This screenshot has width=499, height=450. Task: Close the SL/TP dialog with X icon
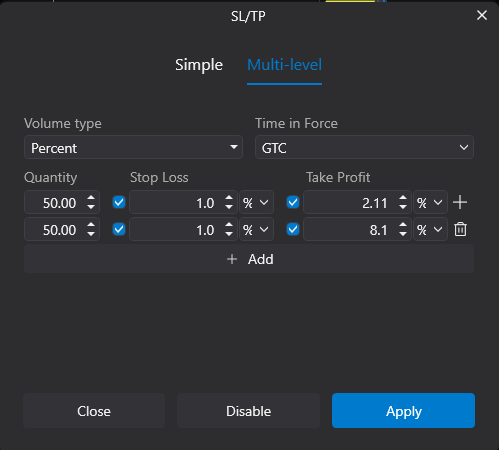[x=482, y=15]
